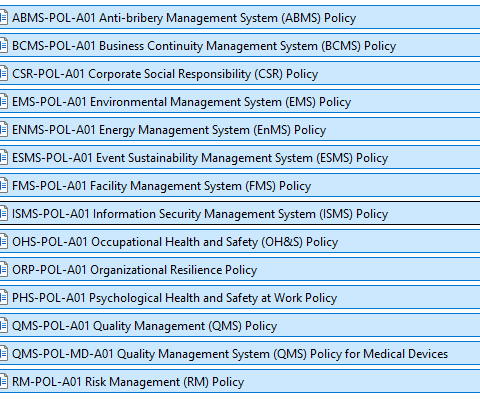Viewport: 480px width, 408px height.
Task: Click document icon beside RM-POL-A01 Risk Management policy
Action: pos(4,381)
